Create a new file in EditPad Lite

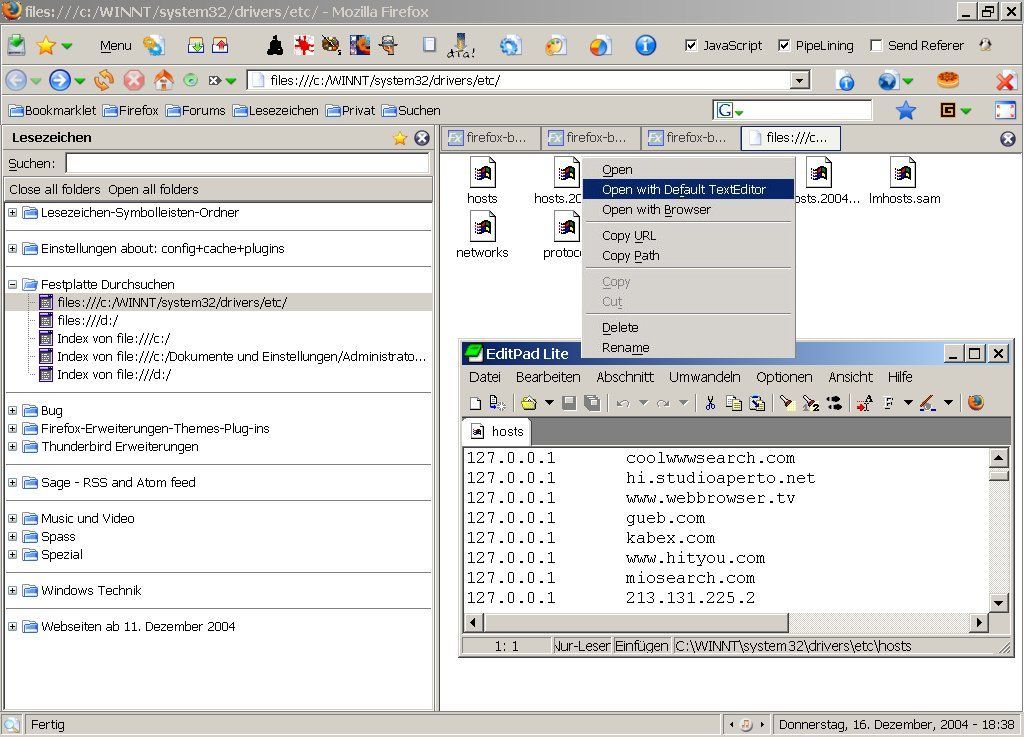475,403
